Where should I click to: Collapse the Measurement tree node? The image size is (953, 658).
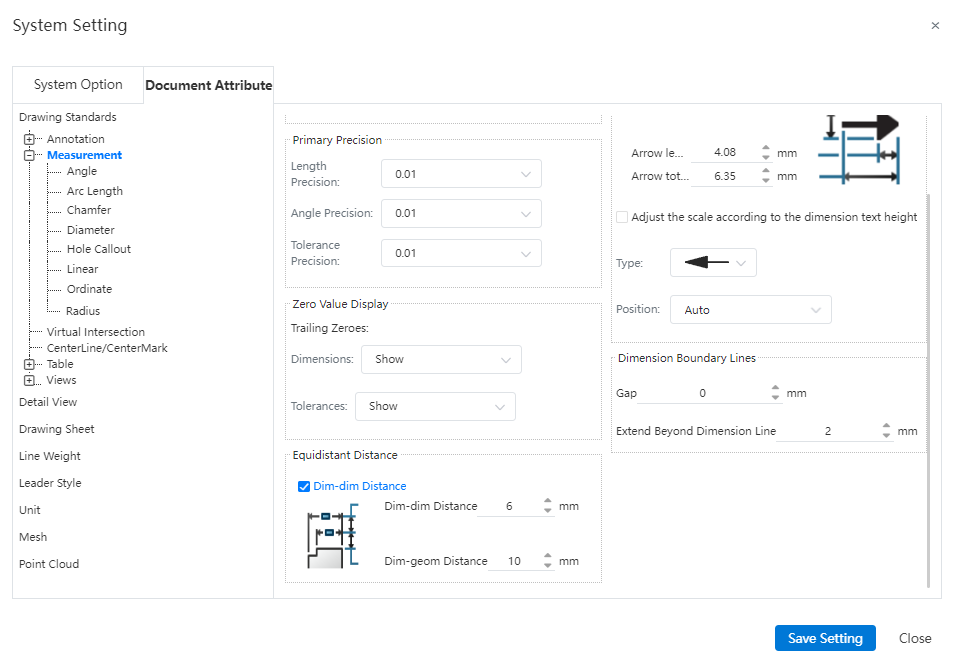pos(30,155)
